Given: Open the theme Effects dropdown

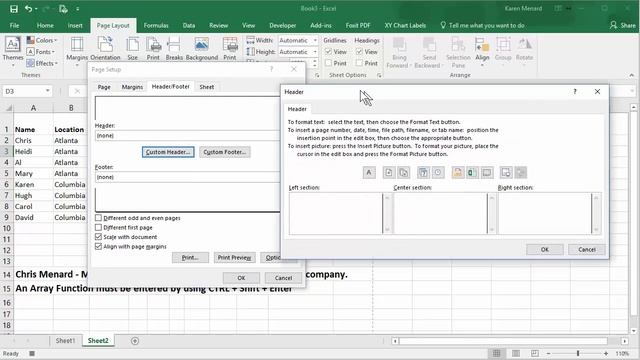Looking at the screenshot, I should (42, 63).
